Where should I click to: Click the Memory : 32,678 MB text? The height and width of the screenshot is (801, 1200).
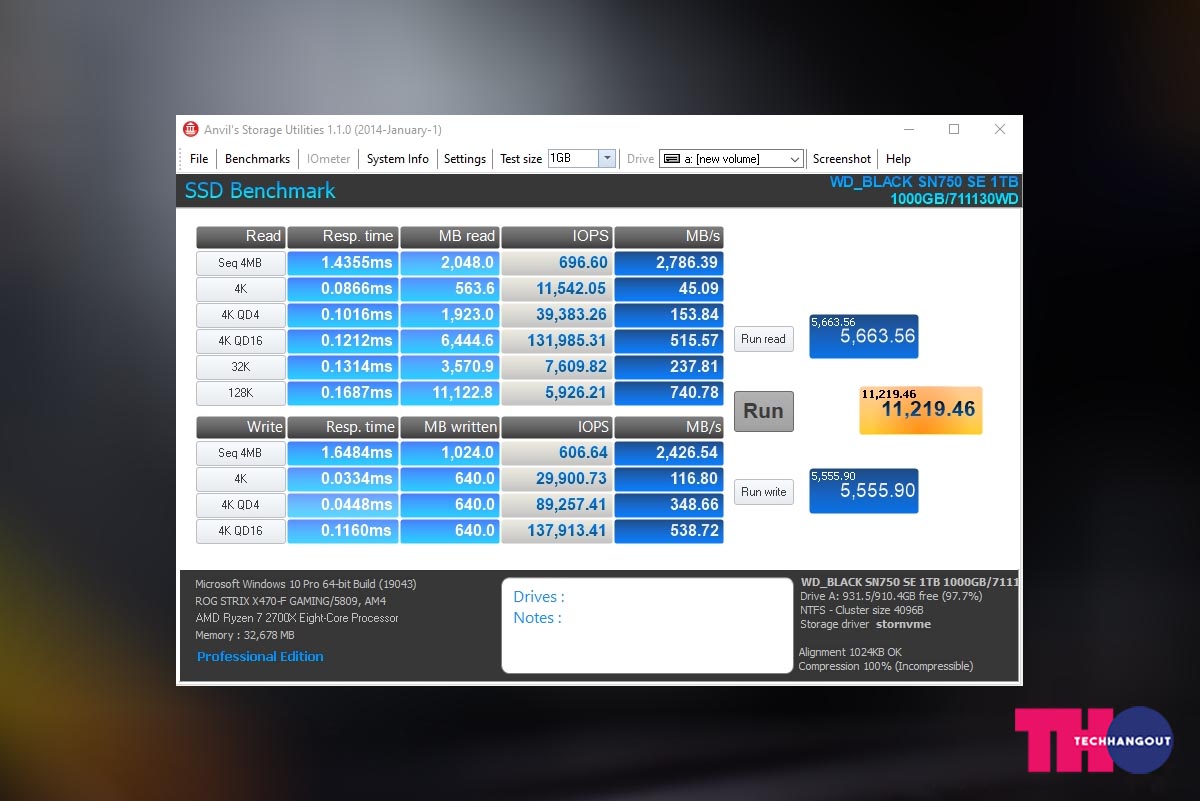click(245, 636)
